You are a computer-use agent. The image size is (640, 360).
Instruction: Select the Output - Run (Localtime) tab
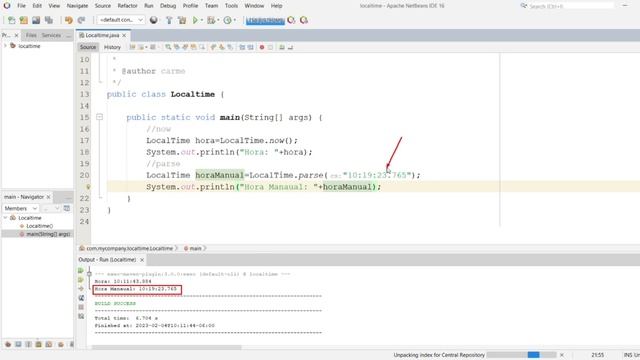[x=107, y=260]
